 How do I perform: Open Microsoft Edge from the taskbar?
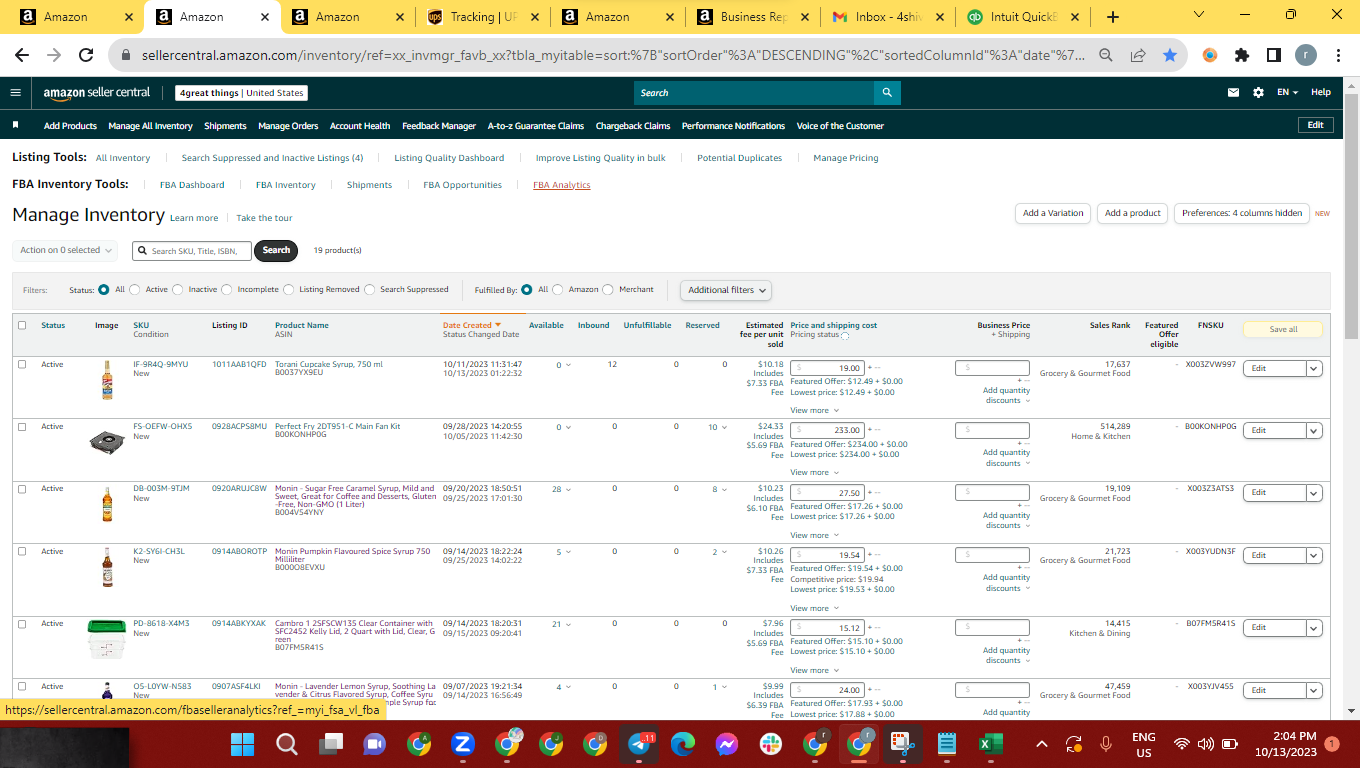683,744
